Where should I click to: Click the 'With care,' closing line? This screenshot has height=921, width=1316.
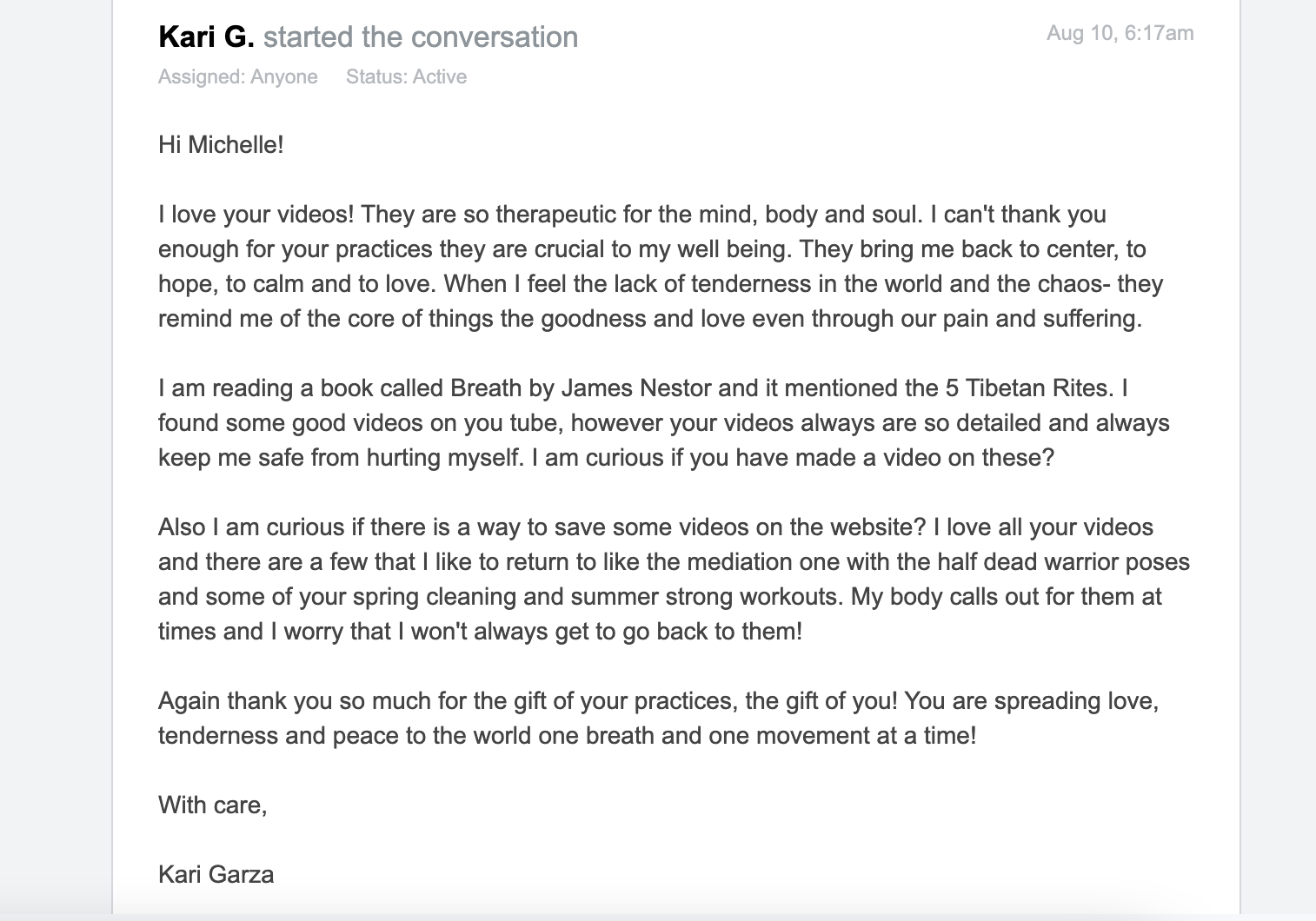pyautogui.click(x=212, y=805)
